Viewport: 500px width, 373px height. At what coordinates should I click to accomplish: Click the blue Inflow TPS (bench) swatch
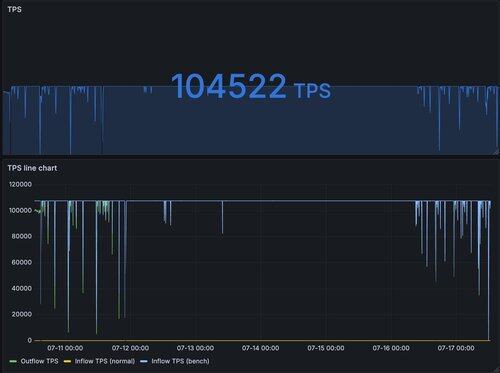(144, 361)
